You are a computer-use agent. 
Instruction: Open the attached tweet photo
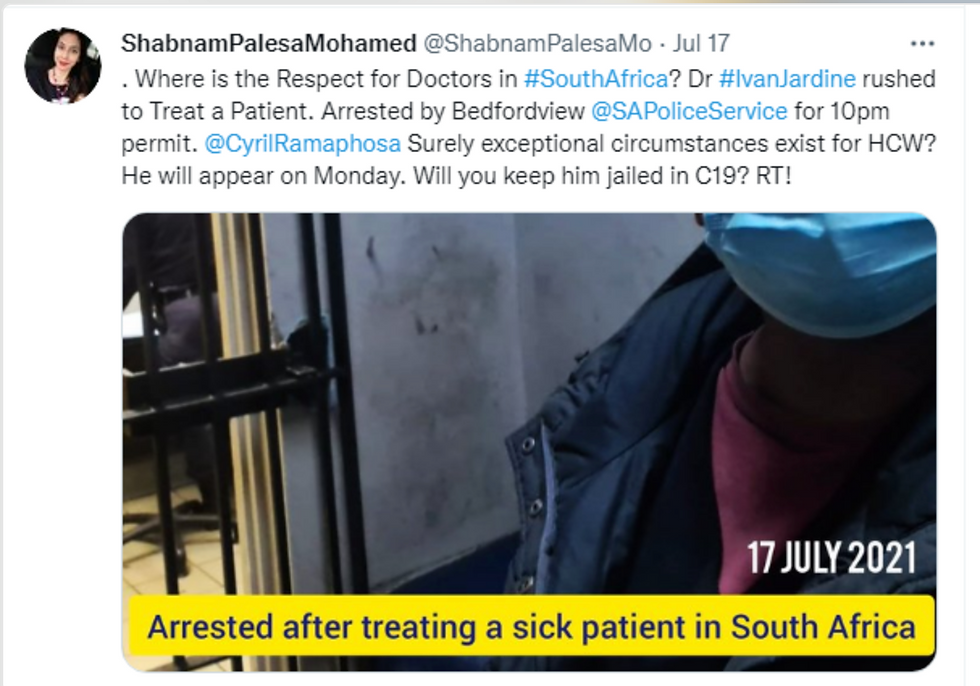tap(529, 442)
